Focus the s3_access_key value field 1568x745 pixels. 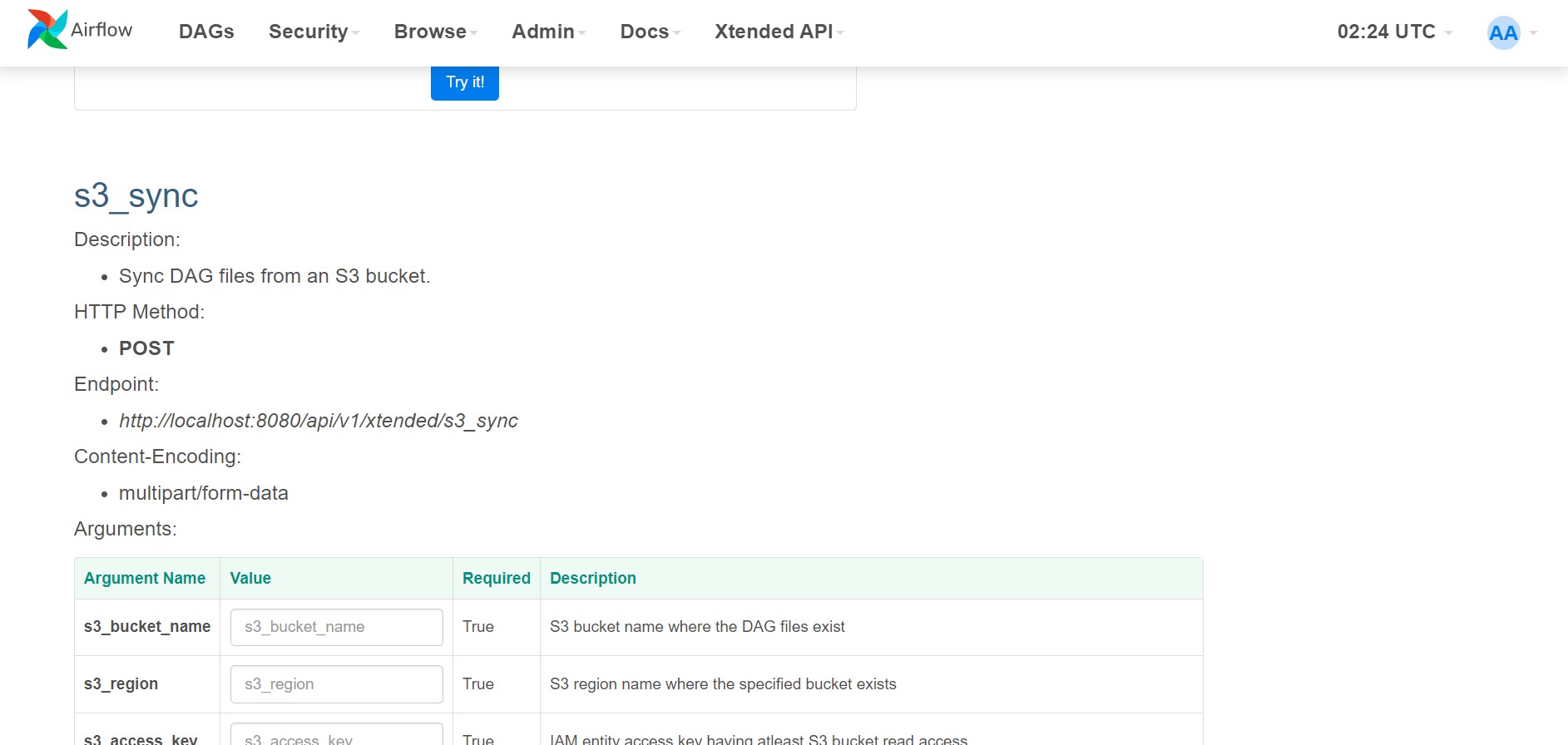tap(337, 735)
